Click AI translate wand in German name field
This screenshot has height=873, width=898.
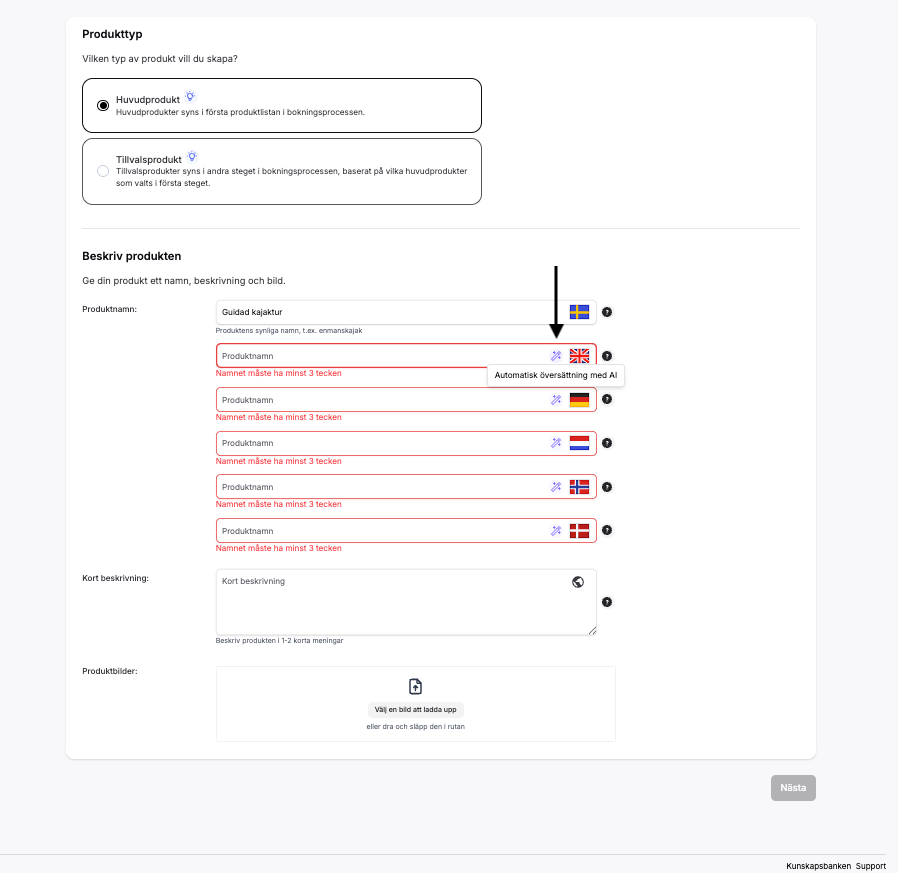pyautogui.click(x=556, y=400)
